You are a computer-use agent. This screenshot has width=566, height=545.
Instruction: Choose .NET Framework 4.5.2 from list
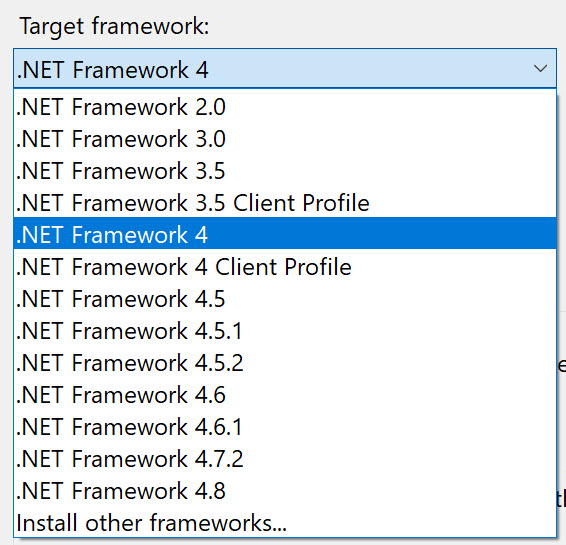click(x=285, y=363)
